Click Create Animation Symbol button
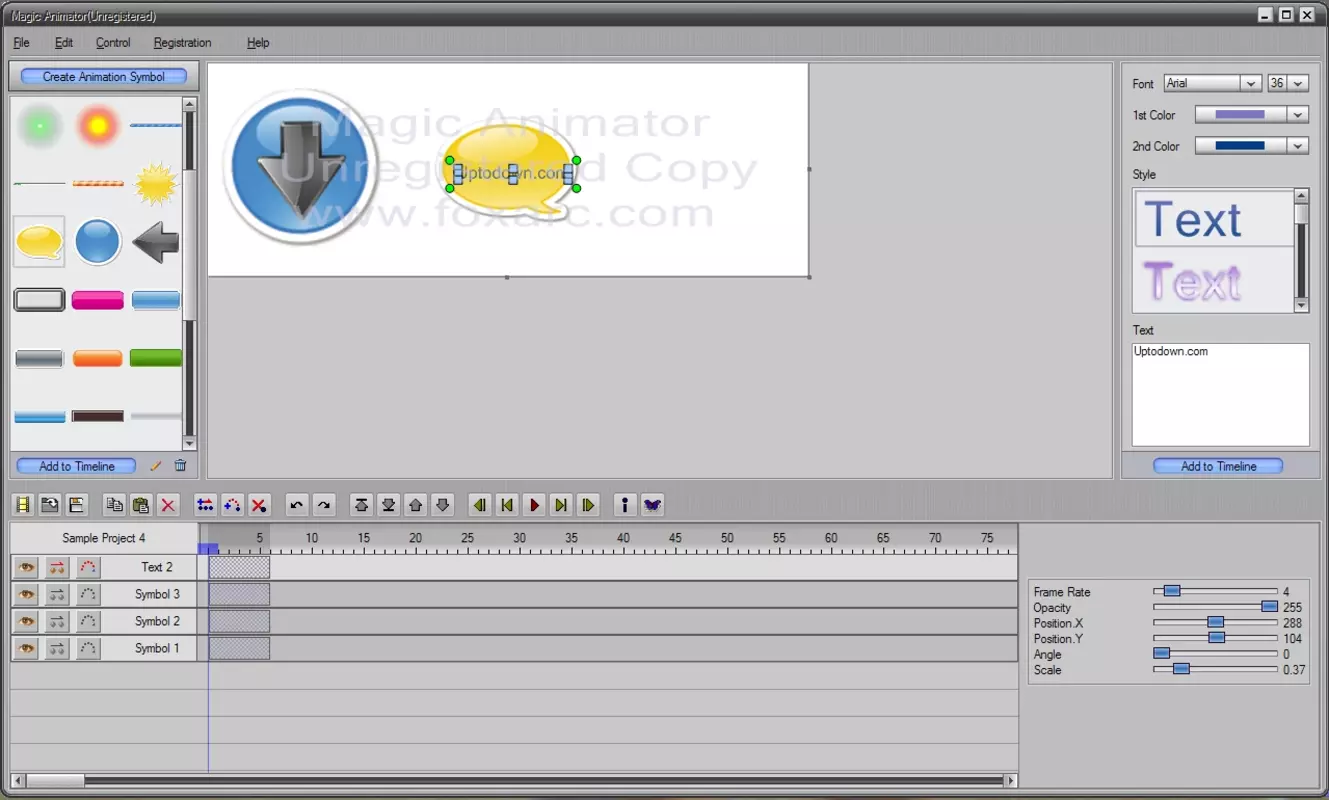Image resolution: width=1329 pixels, height=800 pixels. [x=103, y=76]
